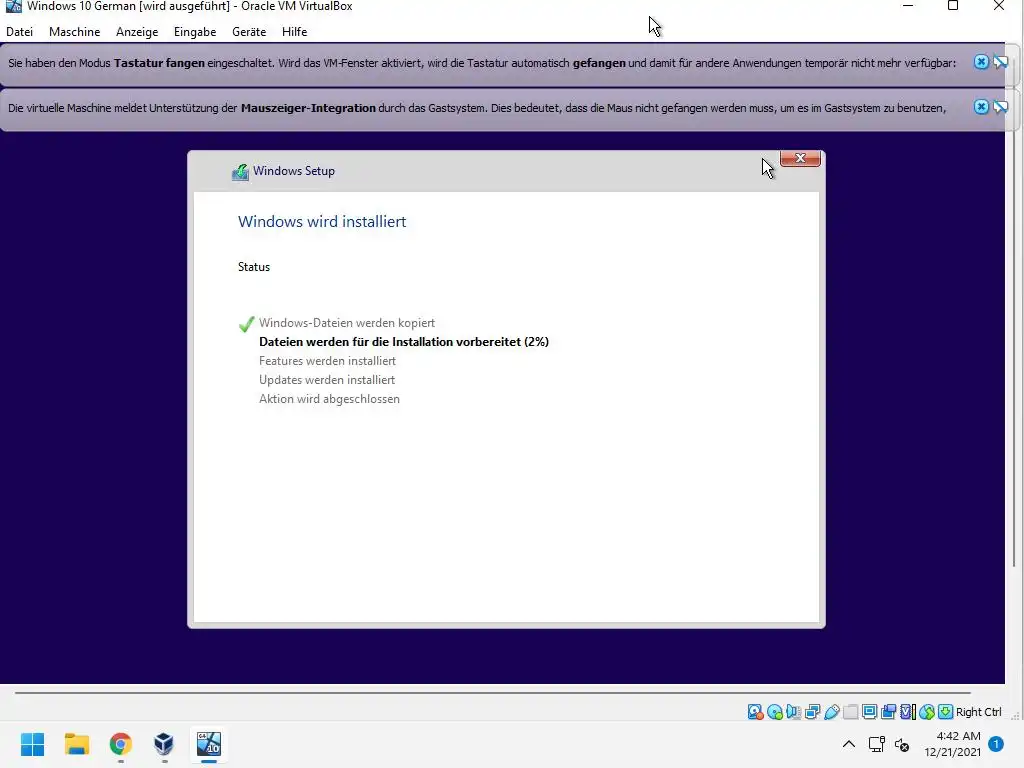Click the green checkmark for copied files

246,324
